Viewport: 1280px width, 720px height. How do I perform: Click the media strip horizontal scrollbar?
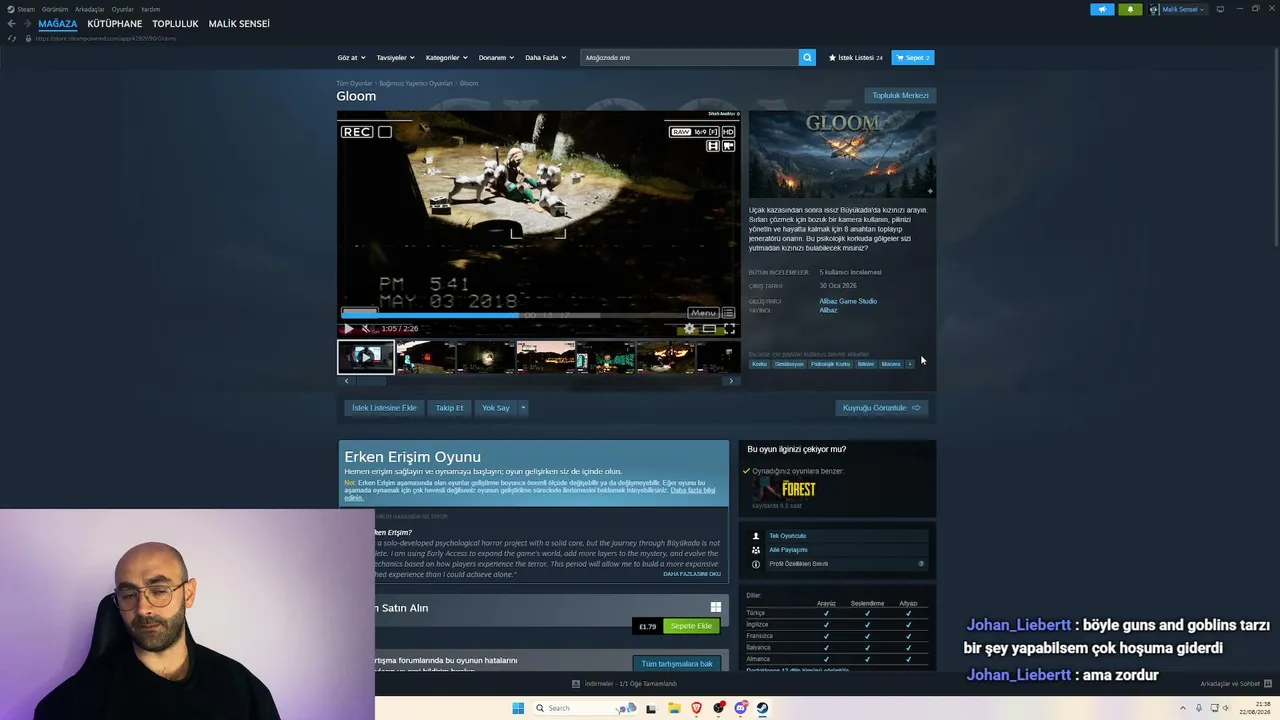(x=539, y=381)
